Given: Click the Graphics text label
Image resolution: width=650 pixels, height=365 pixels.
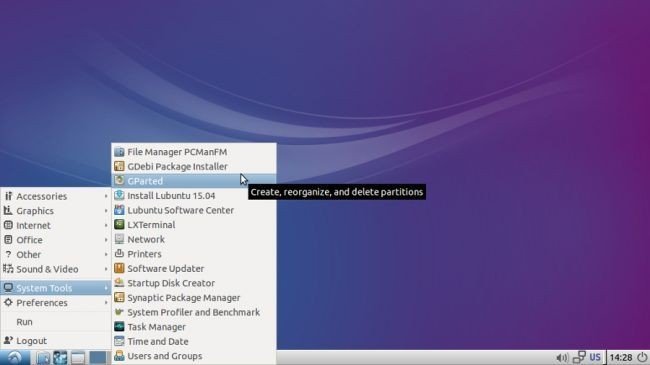Looking at the screenshot, I should tap(35, 211).
